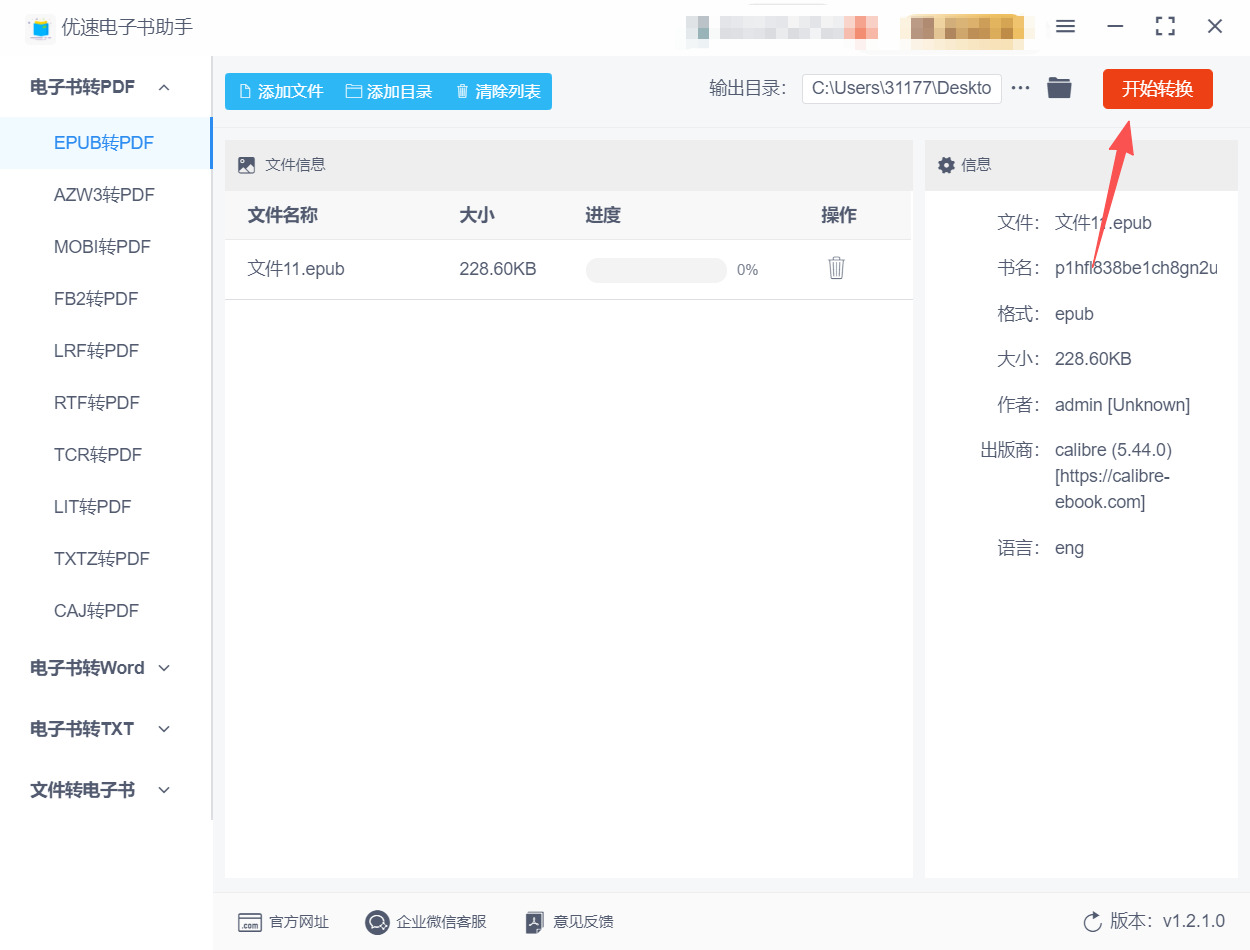Image resolution: width=1250 pixels, height=950 pixels.
Task: Select MOBI转PDF in the sidebar
Action: pyautogui.click(x=103, y=246)
